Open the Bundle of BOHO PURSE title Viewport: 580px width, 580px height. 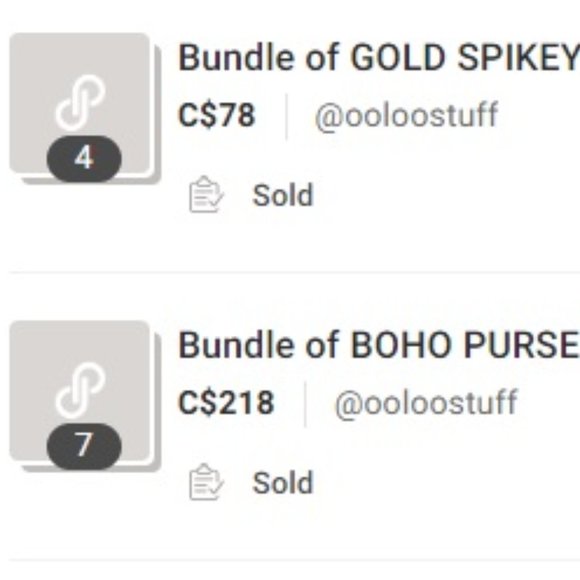click(379, 345)
